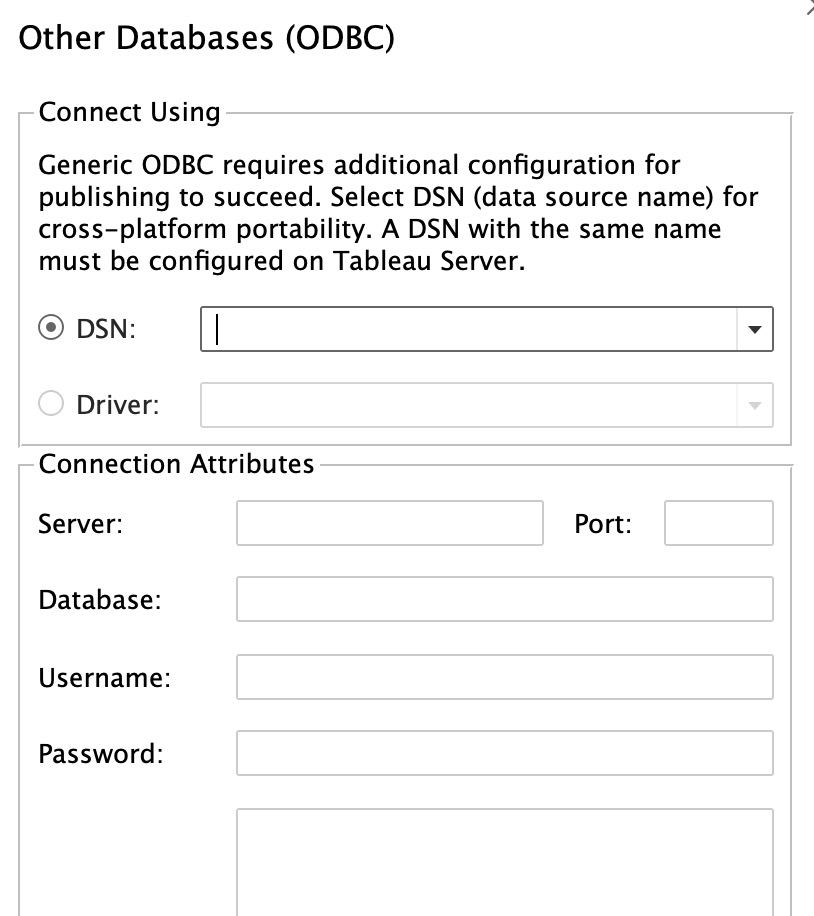Click the Other Databases (ODBC) title
The width and height of the screenshot is (814, 916).
coord(206,38)
